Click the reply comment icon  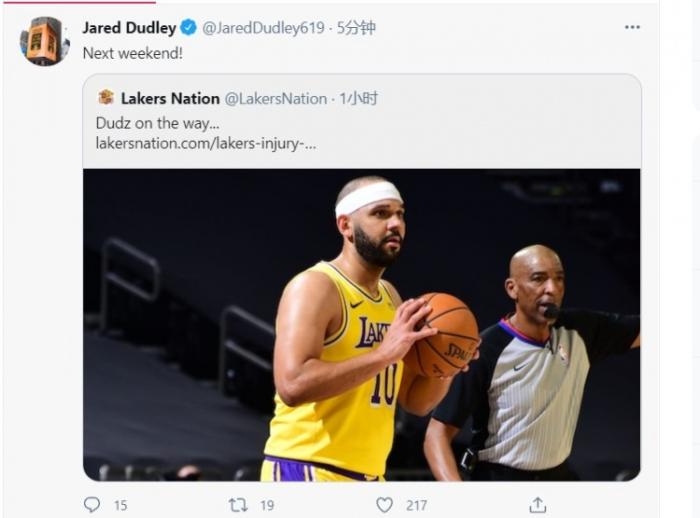pos(92,505)
